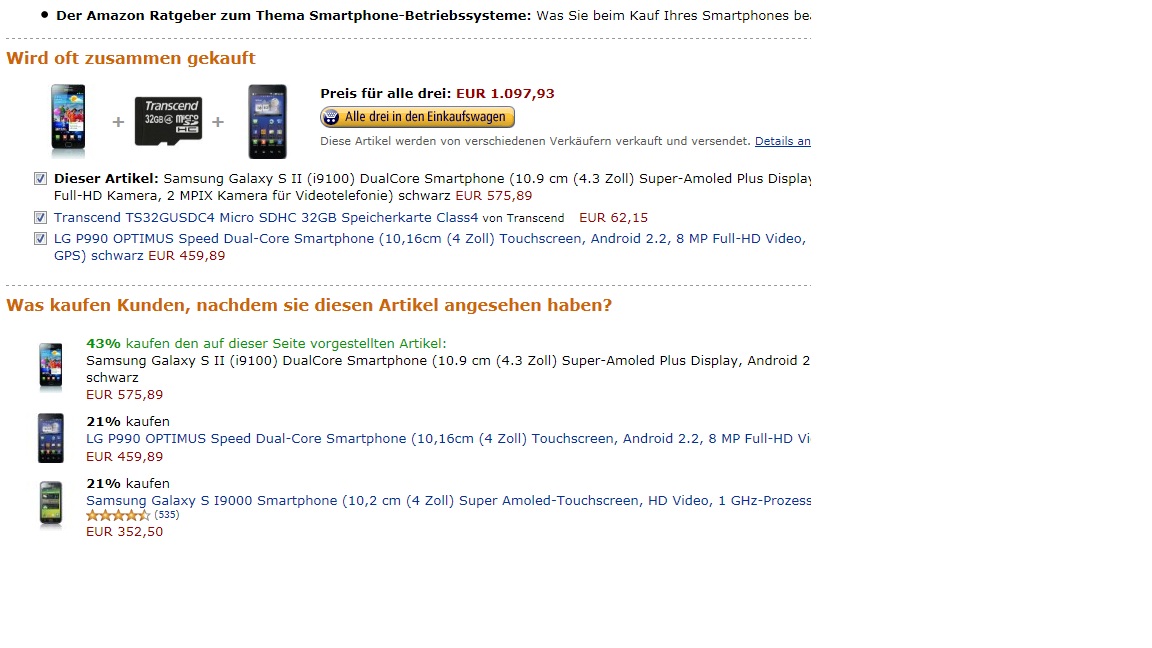Click the Samsung Galaxy S II title under 43%

click(448, 369)
